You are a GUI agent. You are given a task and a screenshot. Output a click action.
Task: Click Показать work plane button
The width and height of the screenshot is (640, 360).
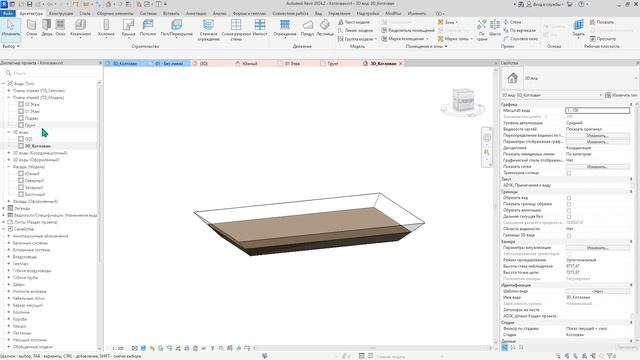tap(602, 22)
